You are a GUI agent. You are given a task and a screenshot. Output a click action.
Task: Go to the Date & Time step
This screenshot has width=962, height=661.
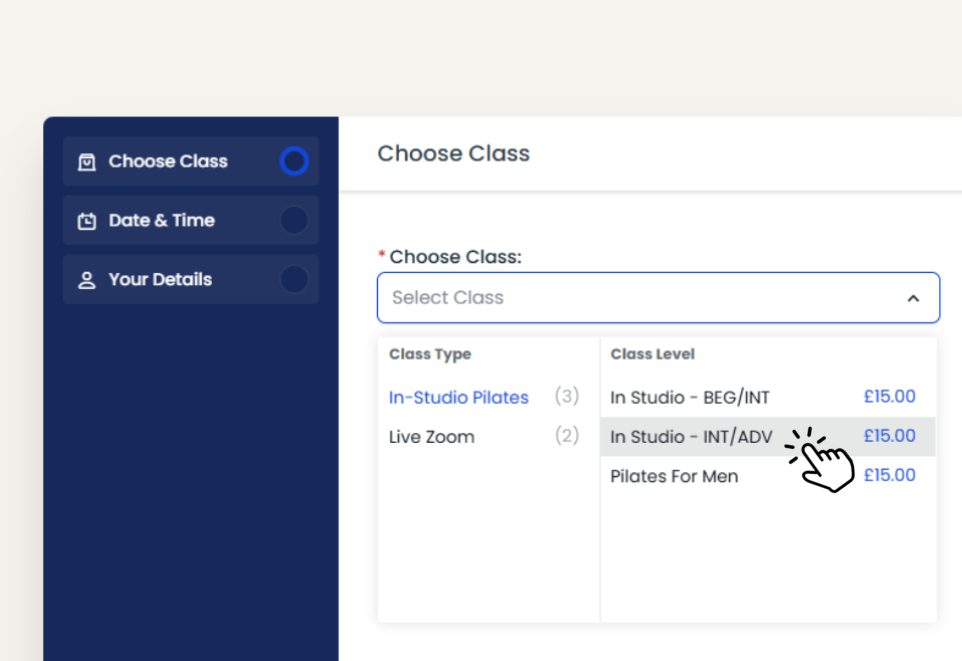click(162, 221)
